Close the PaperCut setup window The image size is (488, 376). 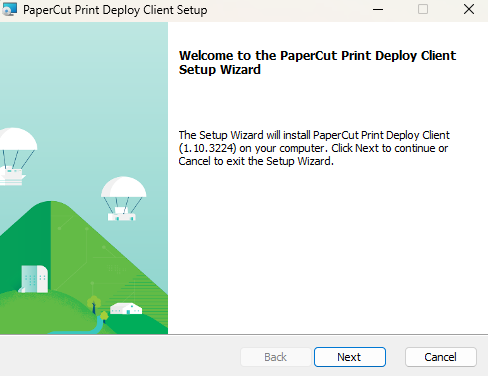point(469,9)
